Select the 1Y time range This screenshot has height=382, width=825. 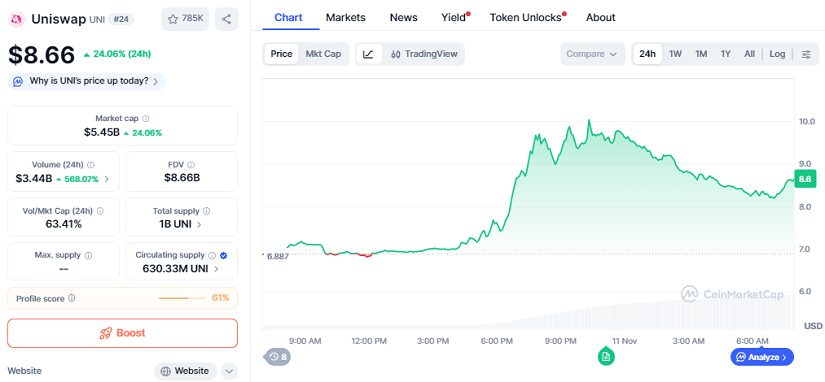[726, 54]
